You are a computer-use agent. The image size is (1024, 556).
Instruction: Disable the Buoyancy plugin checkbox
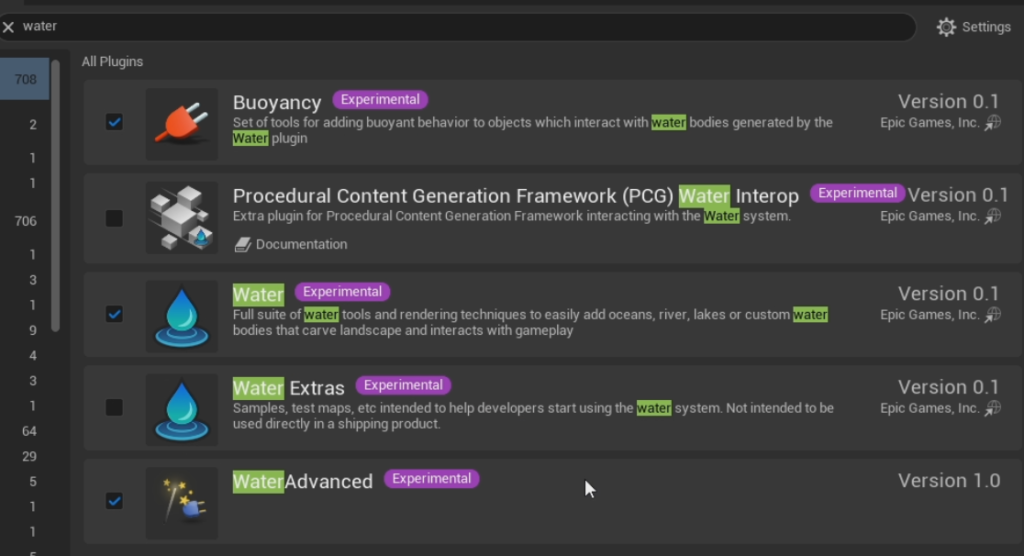click(x=114, y=122)
